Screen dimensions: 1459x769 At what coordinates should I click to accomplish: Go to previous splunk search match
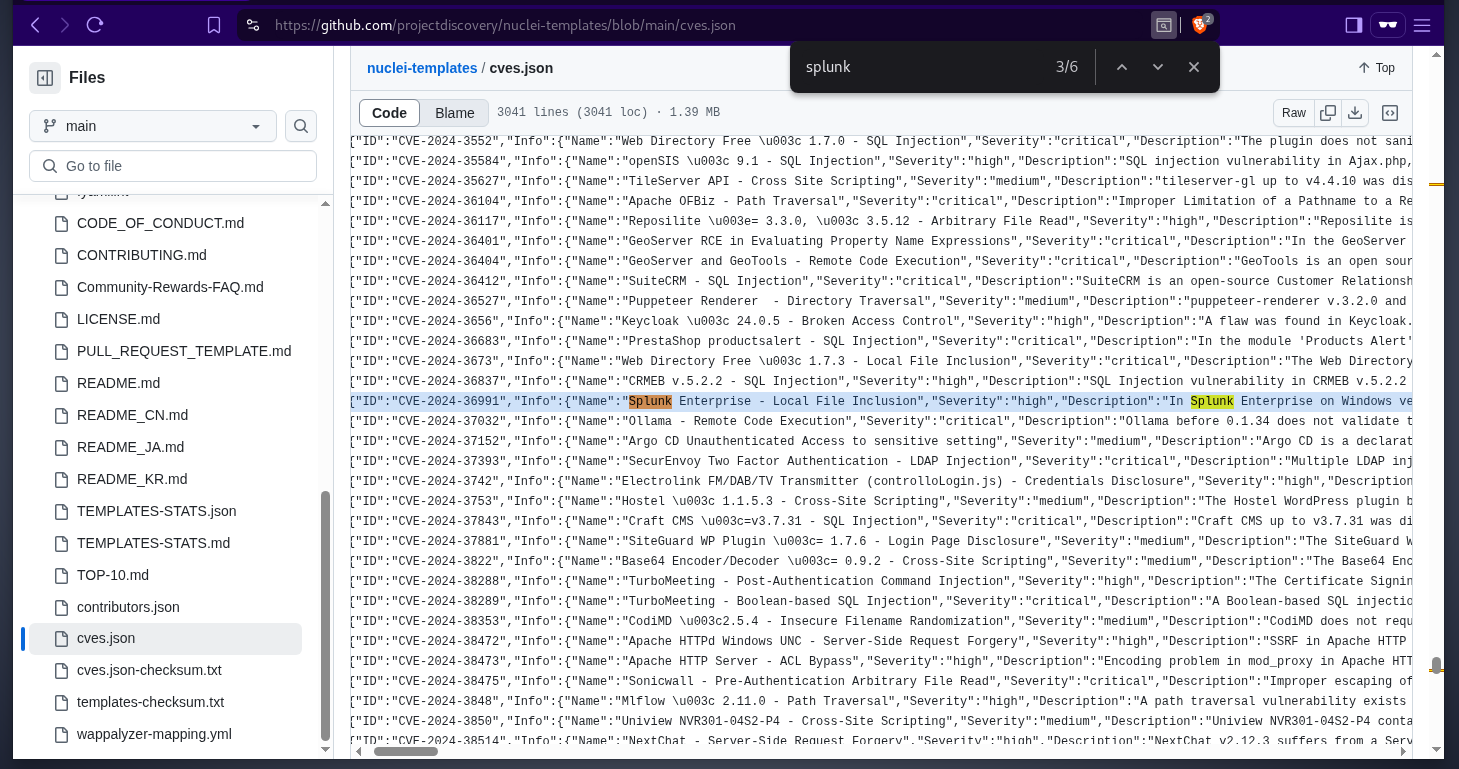1122,67
